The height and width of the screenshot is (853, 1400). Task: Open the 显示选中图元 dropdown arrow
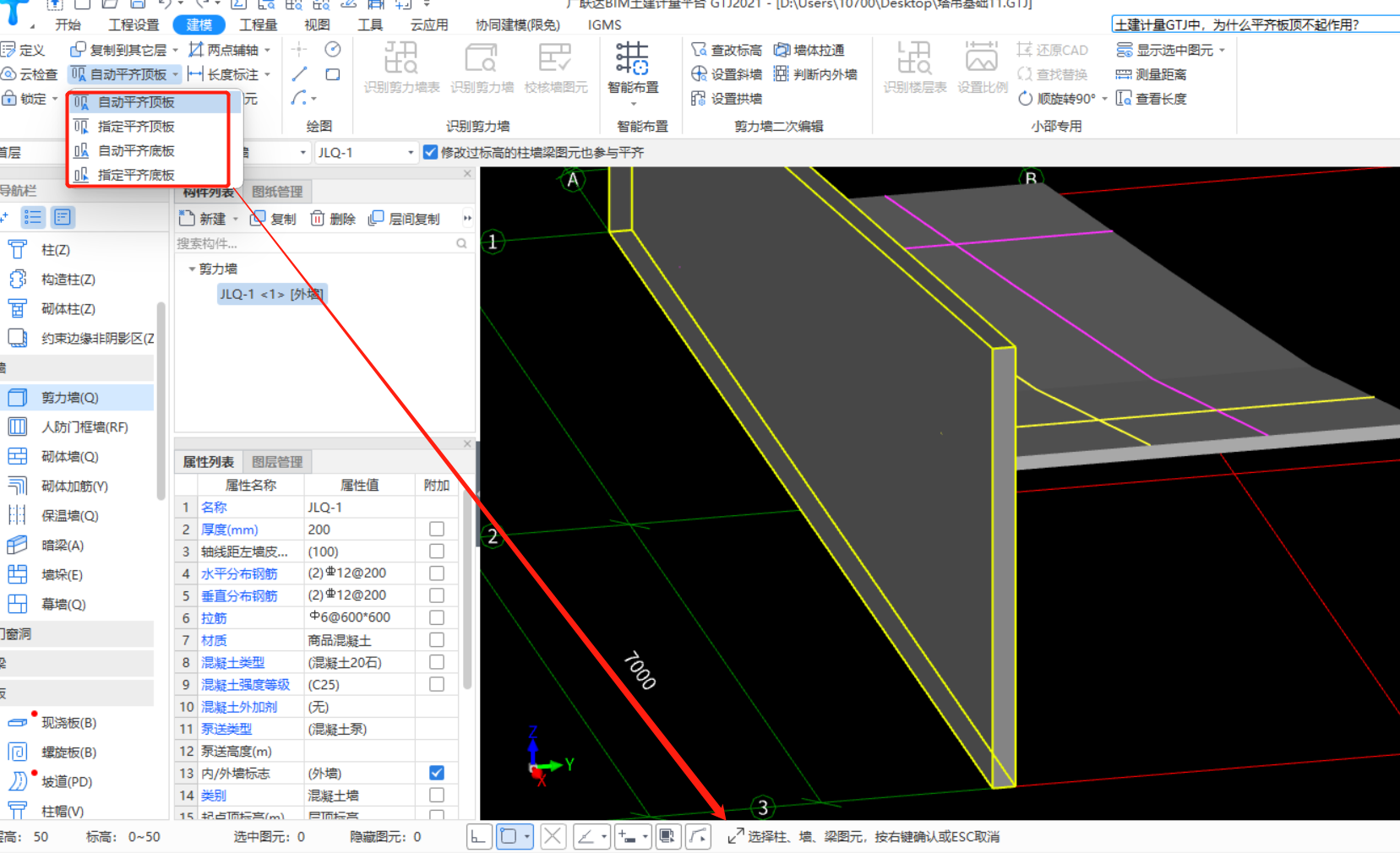coord(1222,50)
